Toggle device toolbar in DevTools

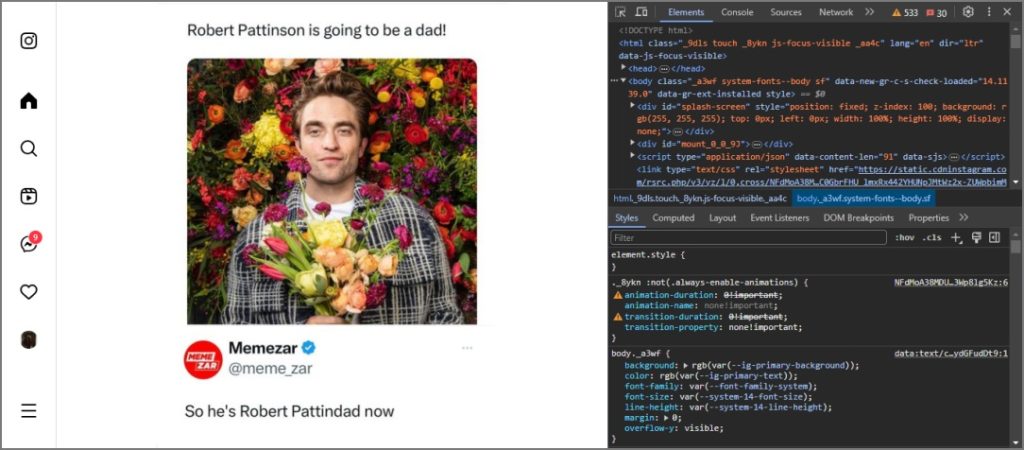(641, 12)
